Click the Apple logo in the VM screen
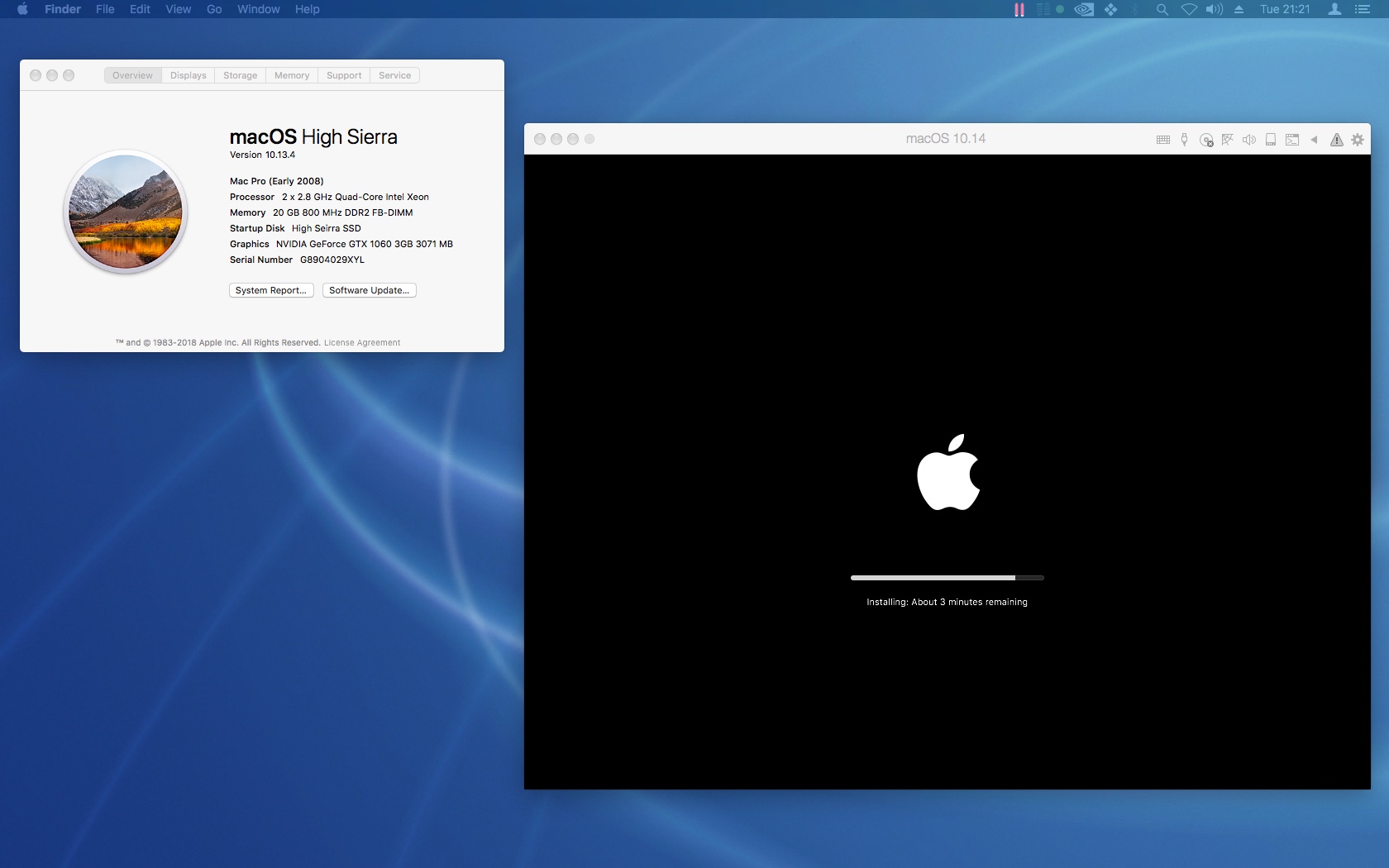This screenshot has height=868, width=1389. [x=948, y=472]
